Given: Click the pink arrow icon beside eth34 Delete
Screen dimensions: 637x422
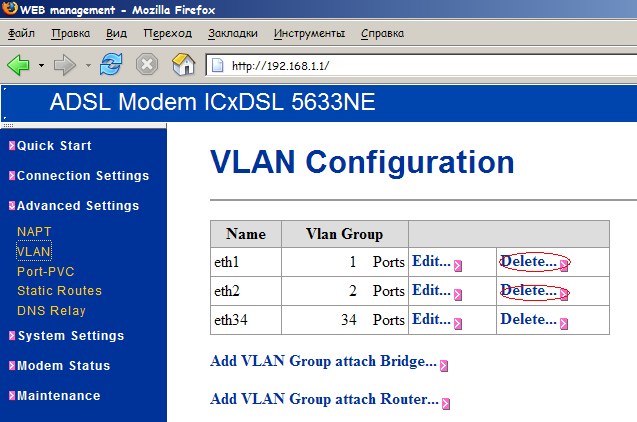Looking at the screenshot, I should tap(564, 324).
